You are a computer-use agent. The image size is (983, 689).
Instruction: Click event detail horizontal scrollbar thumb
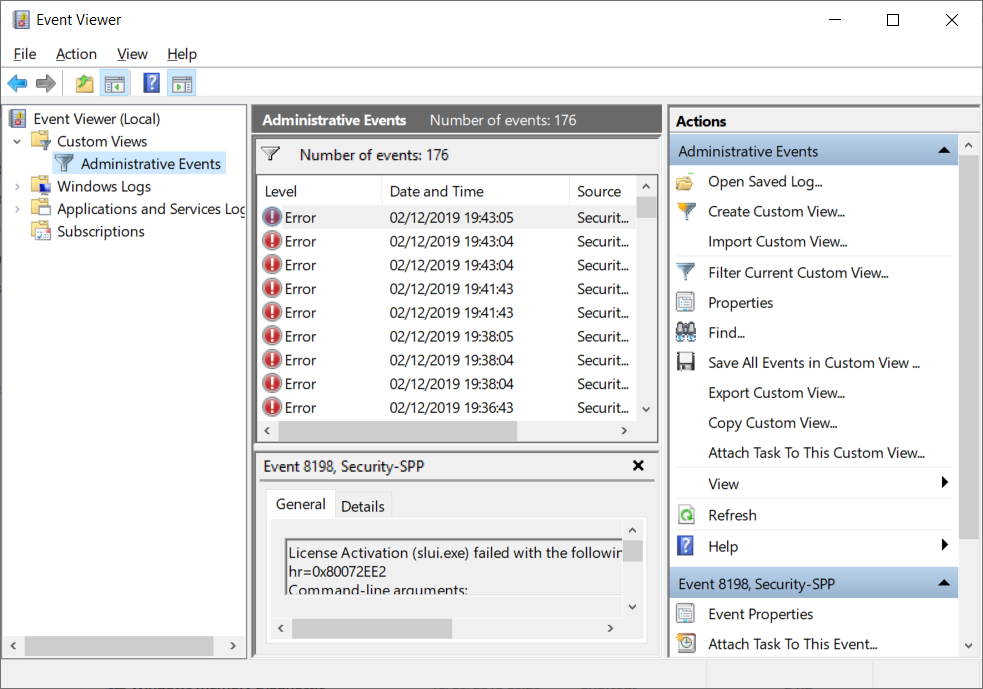(372, 628)
